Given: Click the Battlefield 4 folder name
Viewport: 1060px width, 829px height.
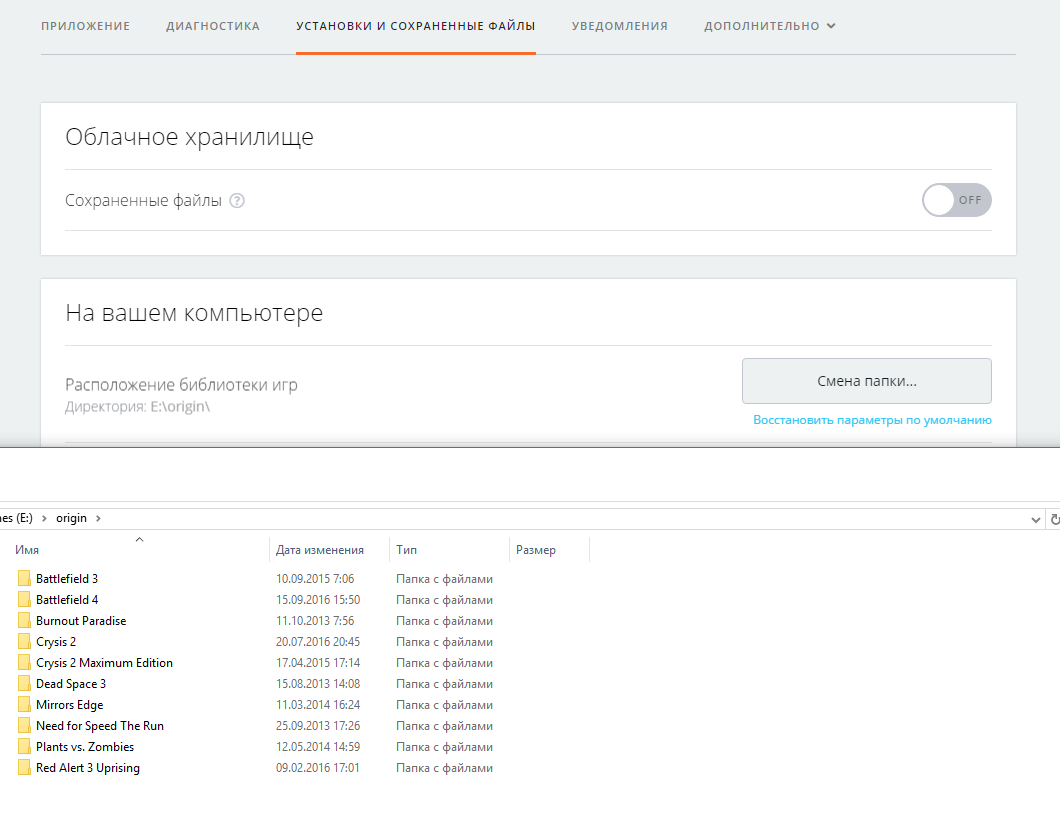Looking at the screenshot, I should [x=67, y=600].
